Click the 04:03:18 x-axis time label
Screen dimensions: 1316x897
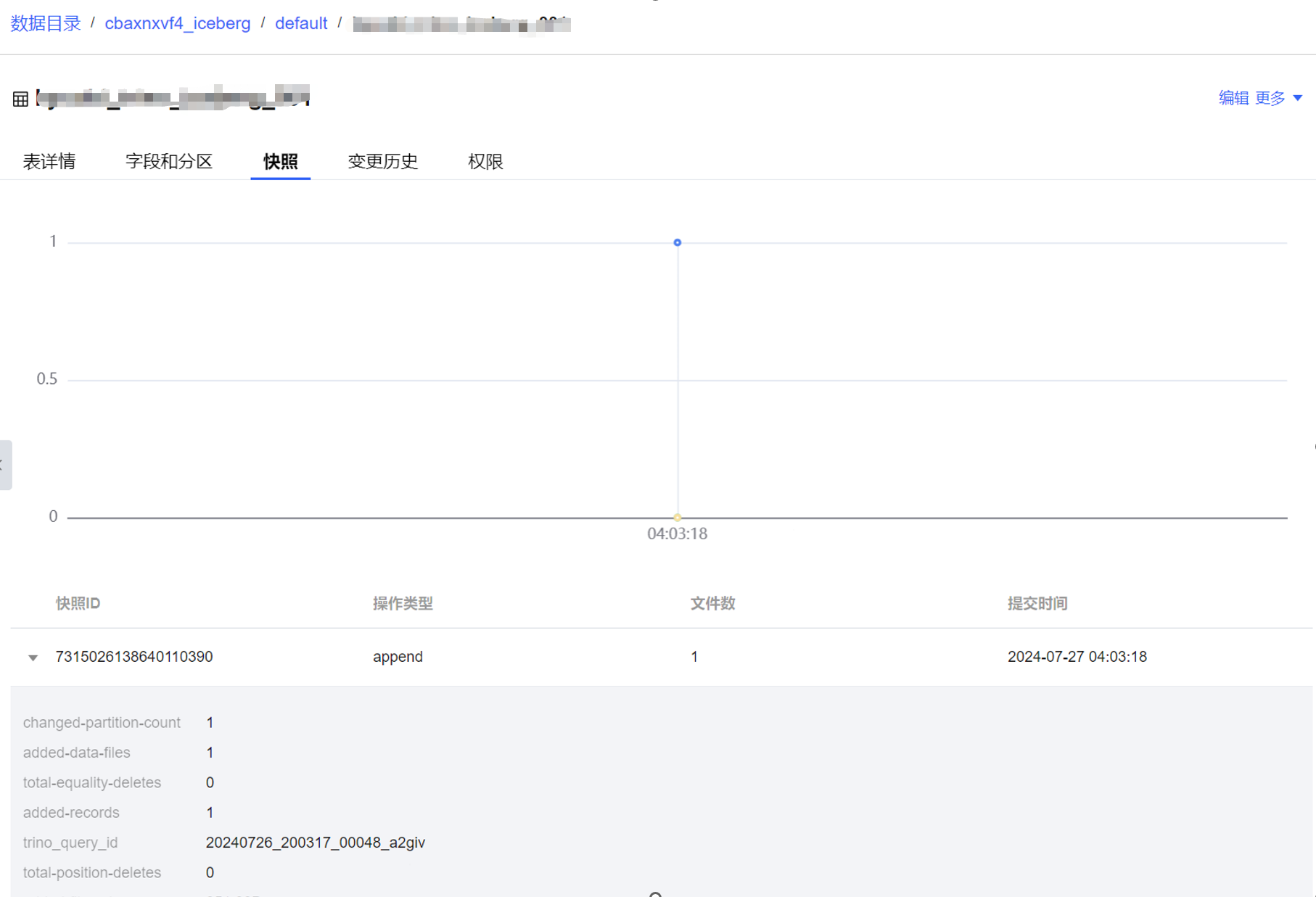pyautogui.click(x=677, y=534)
